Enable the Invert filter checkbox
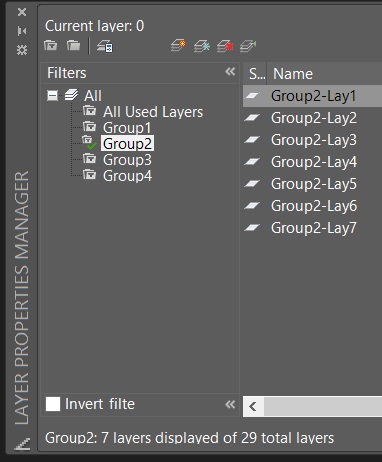The width and height of the screenshot is (382, 462). coord(53,404)
